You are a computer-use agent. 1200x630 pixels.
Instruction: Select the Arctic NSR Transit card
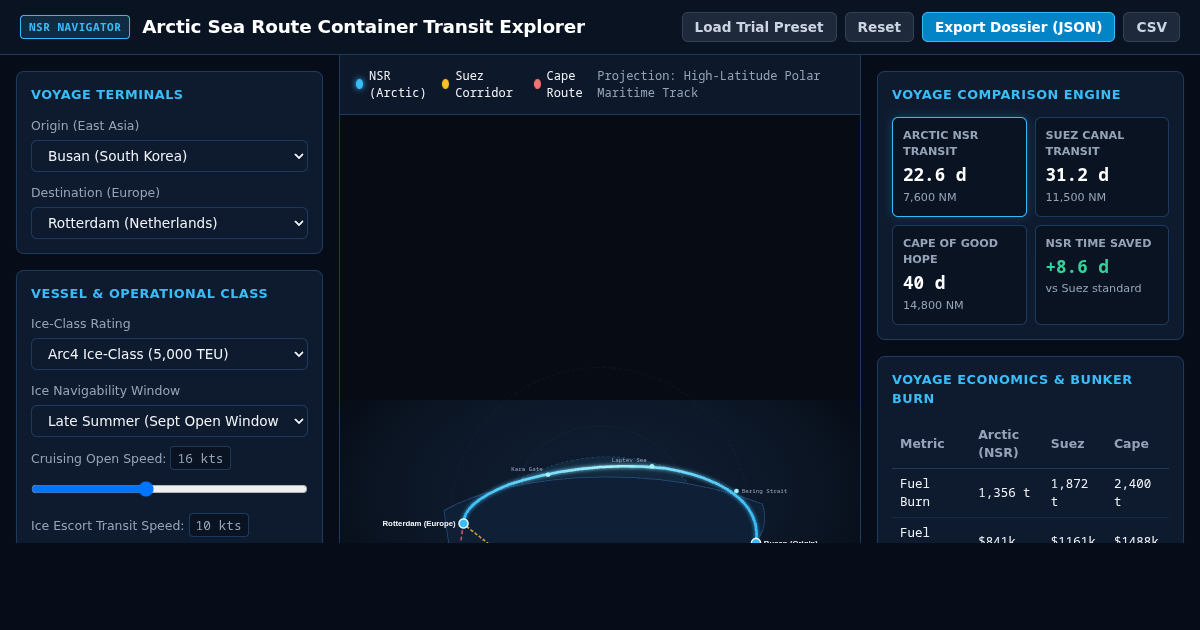pyautogui.click(x=959, y=167)
